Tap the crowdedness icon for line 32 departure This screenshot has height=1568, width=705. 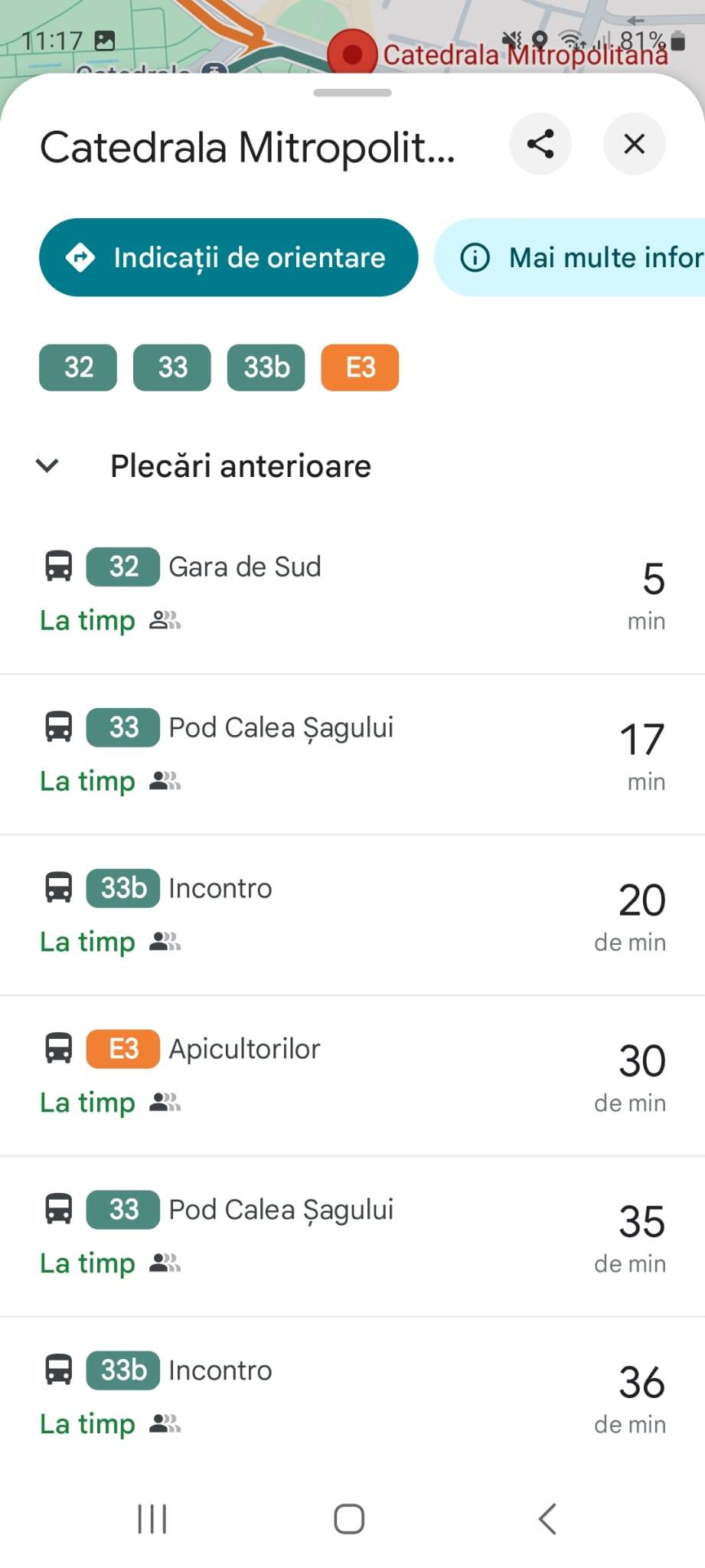tap(165, 620)
